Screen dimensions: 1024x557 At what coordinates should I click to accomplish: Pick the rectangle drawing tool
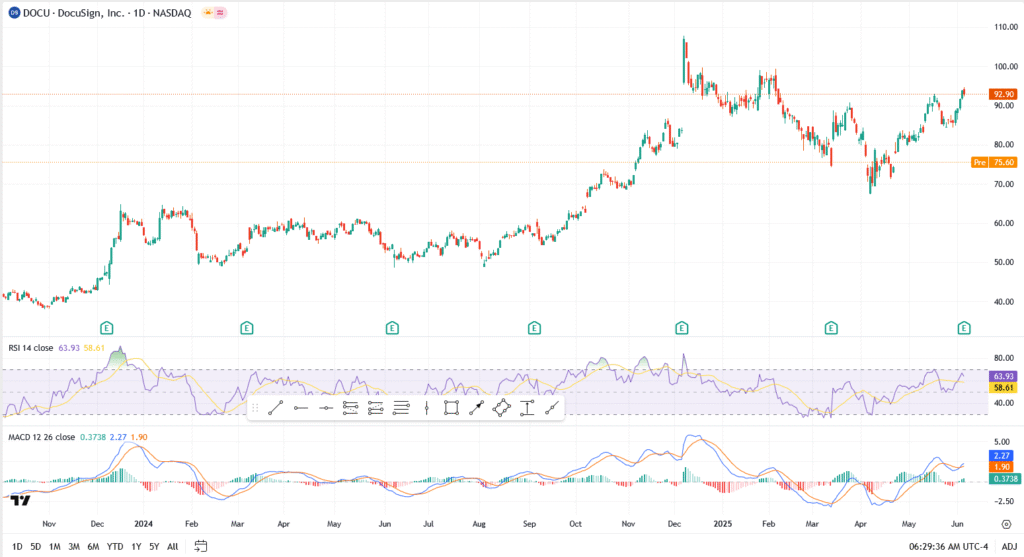click(x=451, y=407)
